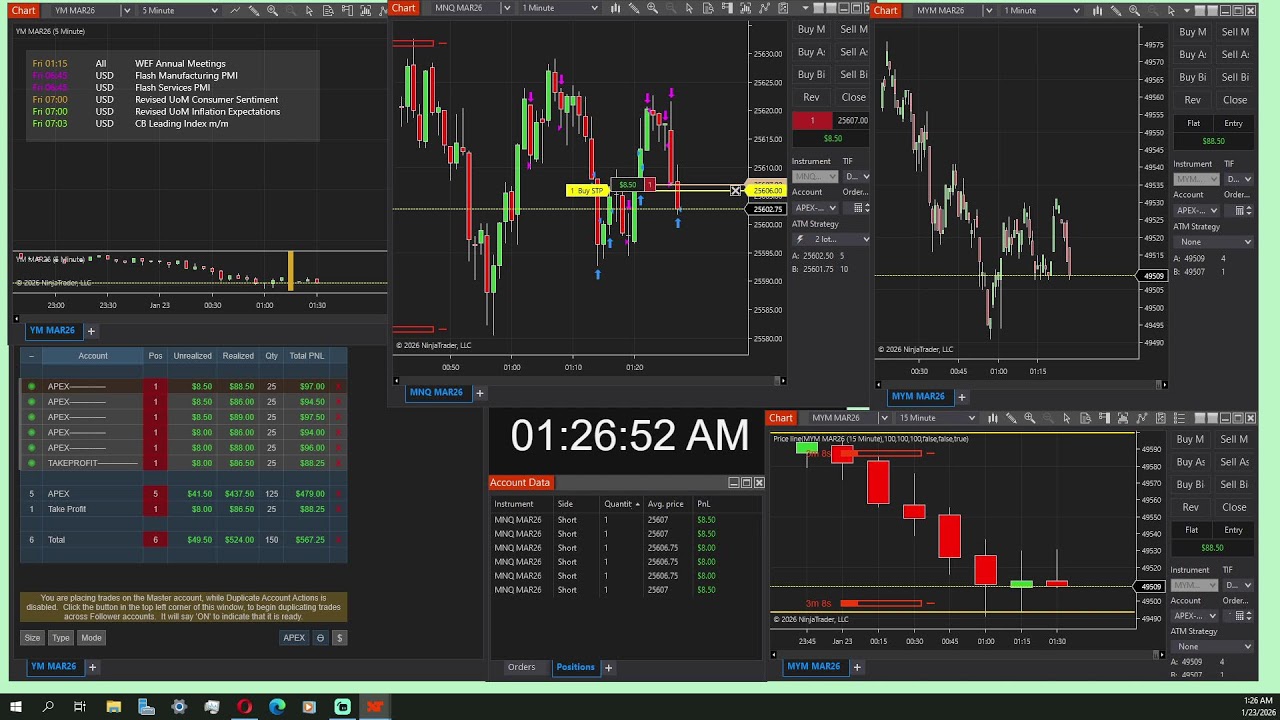Open YM MAR26 instrument dropdown

pyautogui.click(x=126, y=10)
